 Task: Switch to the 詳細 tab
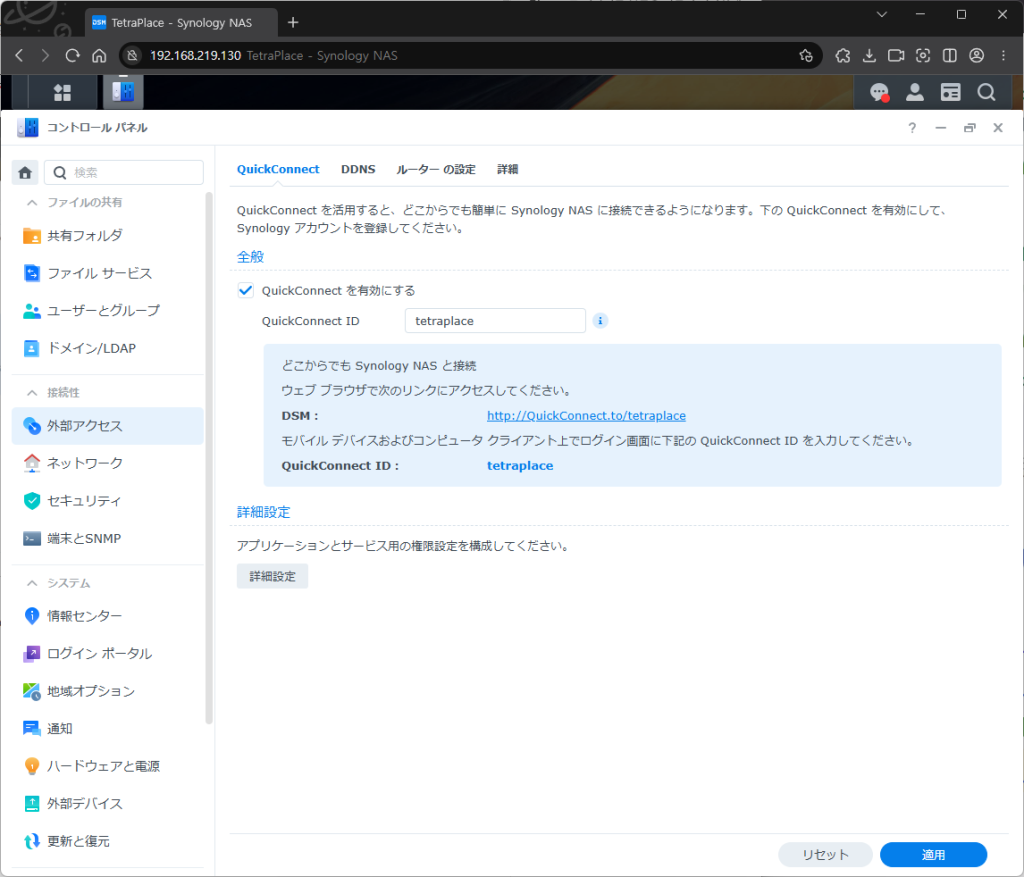507,169
